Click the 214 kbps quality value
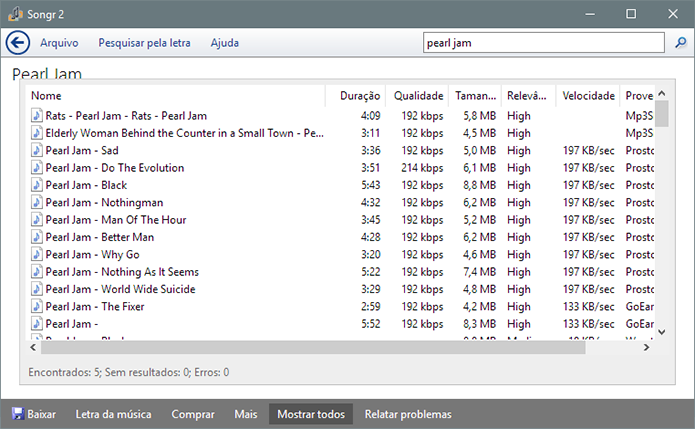Screen dimensions: 695x429 coord(422,168)
